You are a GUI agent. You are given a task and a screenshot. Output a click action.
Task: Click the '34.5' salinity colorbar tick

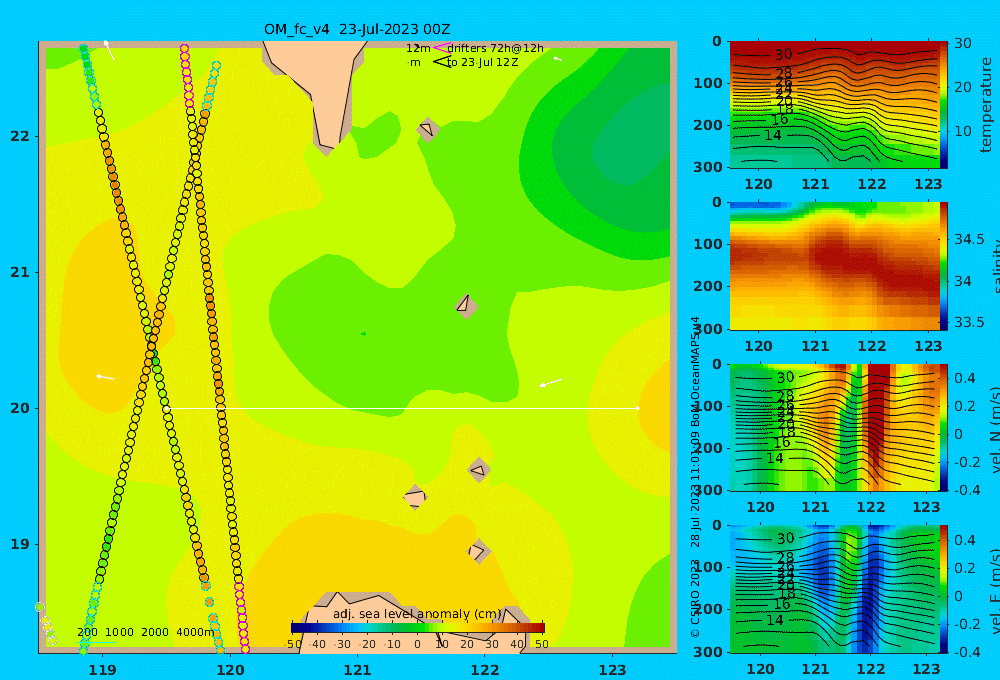[x=969, y=239]
